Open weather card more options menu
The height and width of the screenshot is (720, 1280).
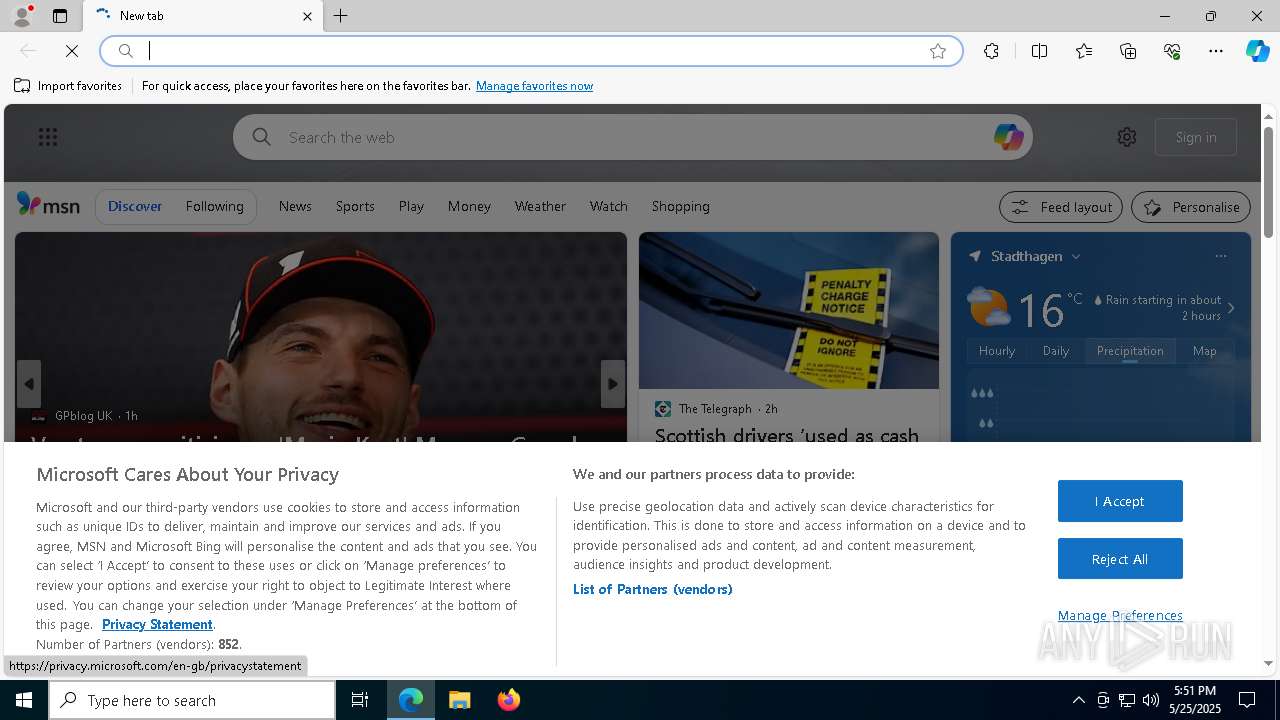pos(1220,256)
